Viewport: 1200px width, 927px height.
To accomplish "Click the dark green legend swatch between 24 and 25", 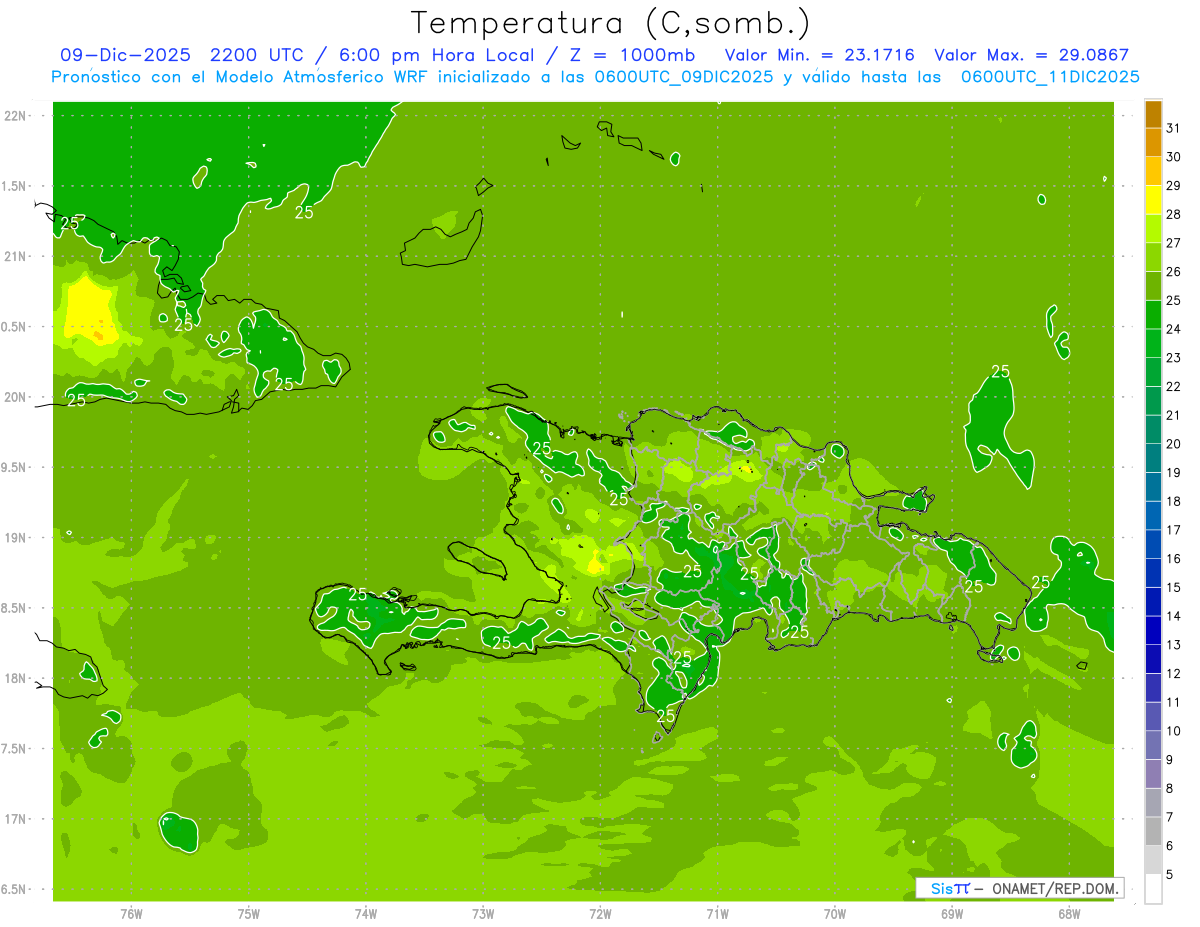I will (1153, 314).
